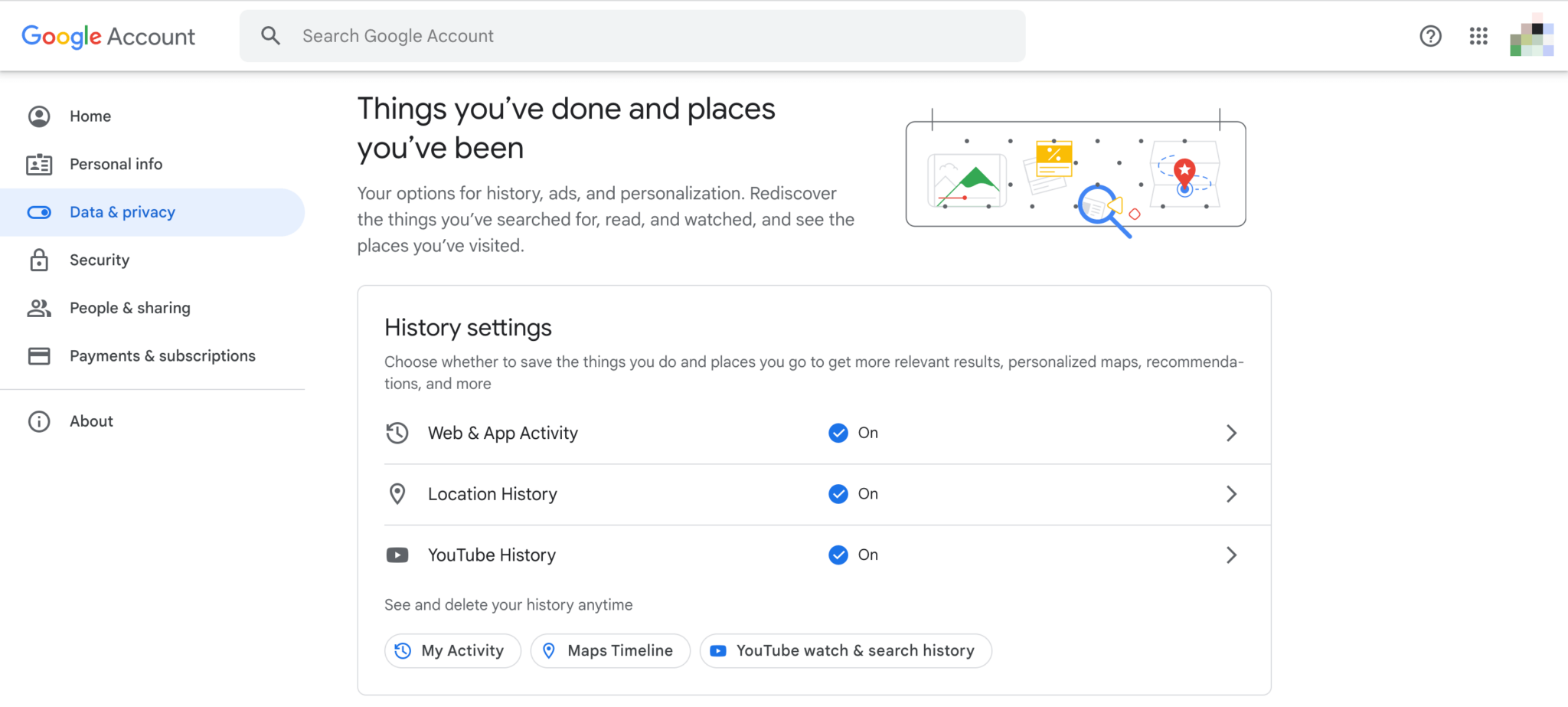Click the History settings heading

[x=468, y=328]
